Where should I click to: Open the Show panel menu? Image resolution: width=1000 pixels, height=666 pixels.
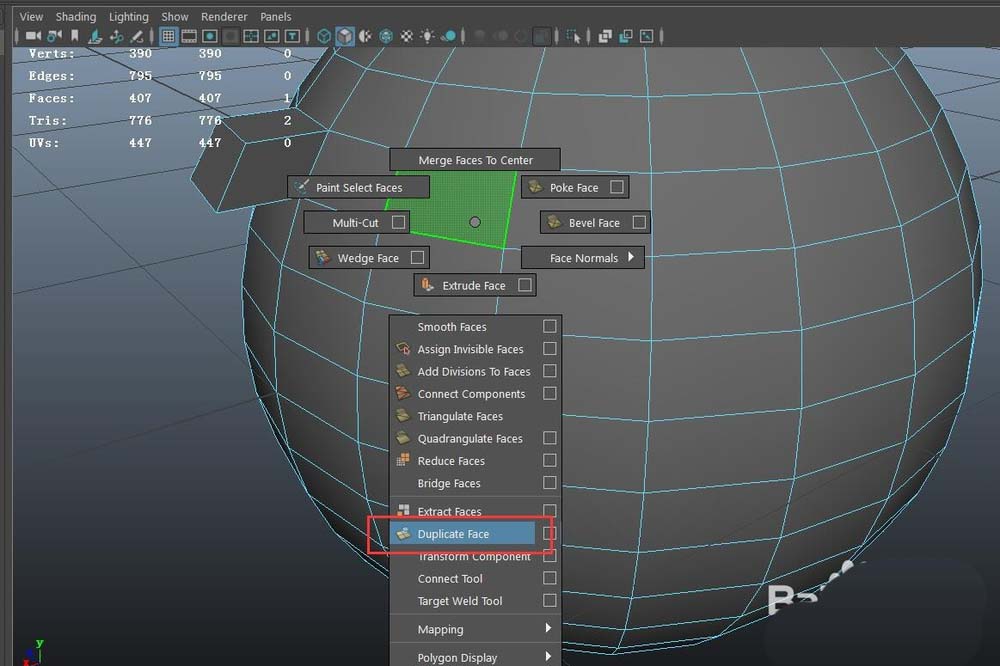[x=175, y=17]
